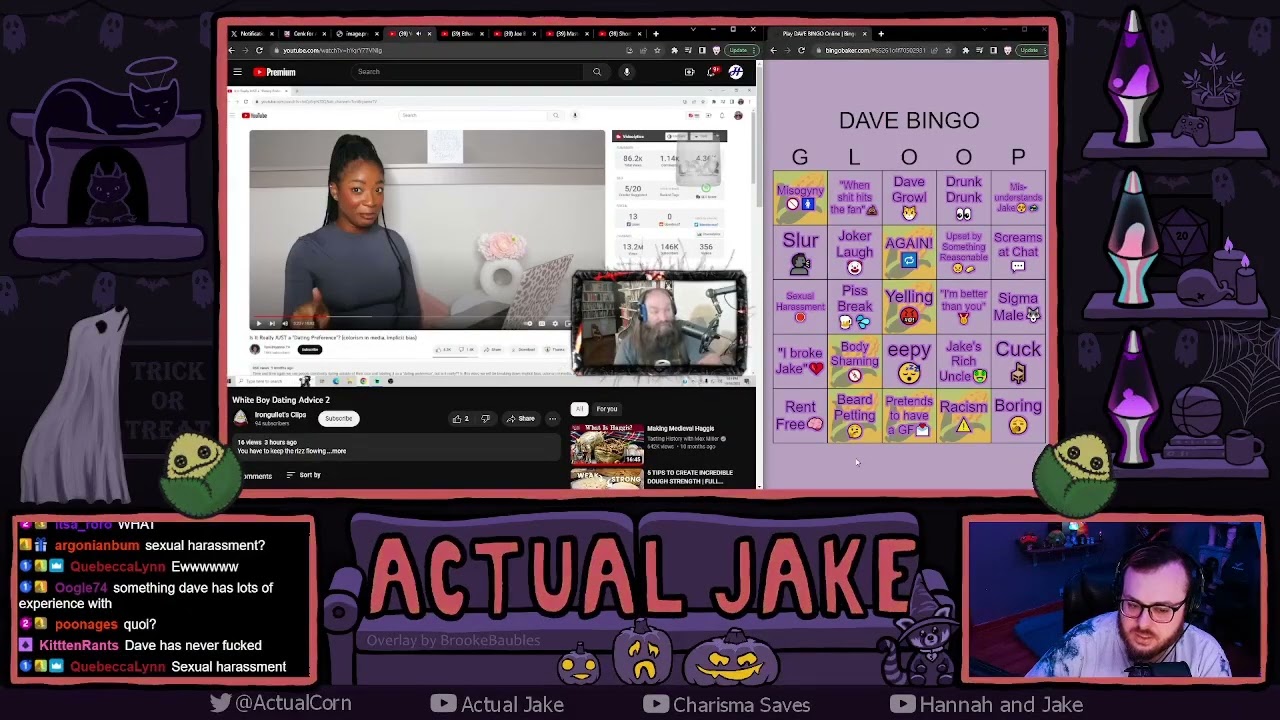Toggle the Slur bingo square

pyautogui.click(x=800, y=252)
